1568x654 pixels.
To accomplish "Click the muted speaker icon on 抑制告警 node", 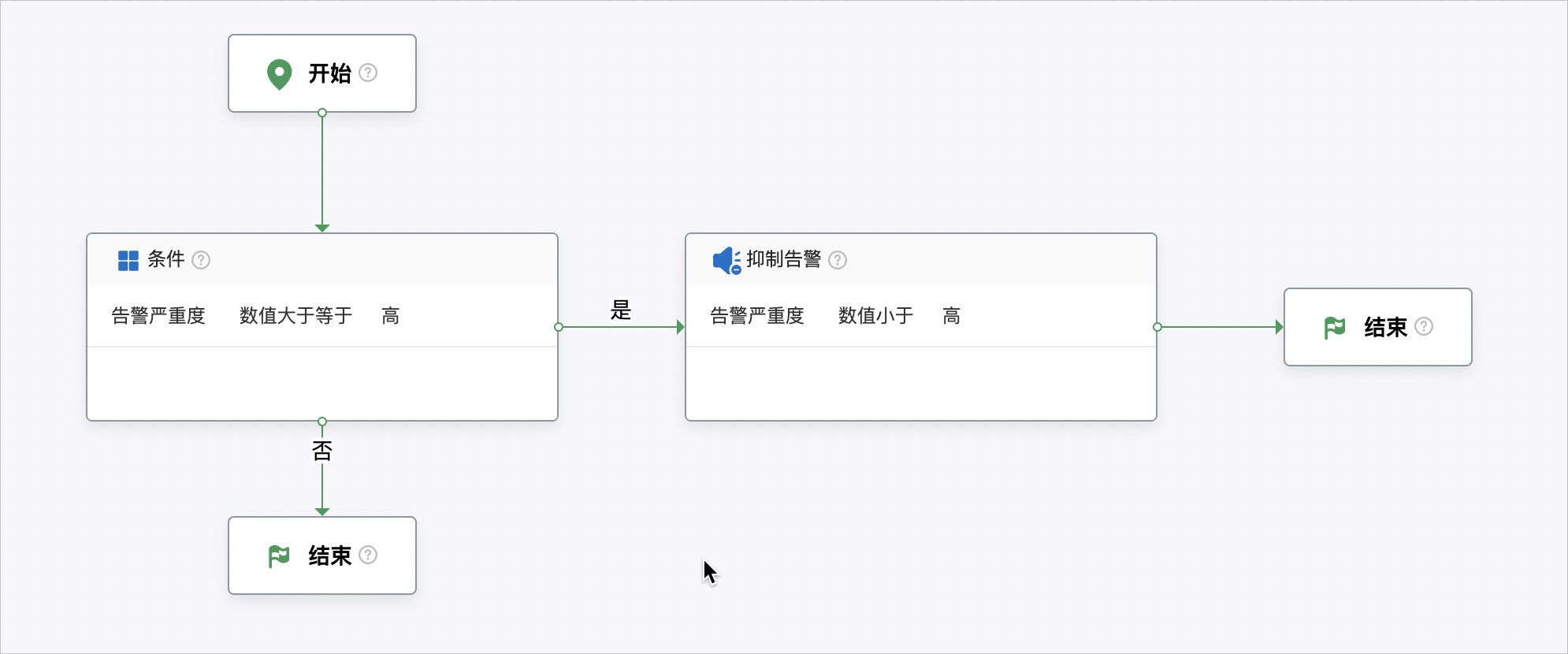I will point(726,260).
